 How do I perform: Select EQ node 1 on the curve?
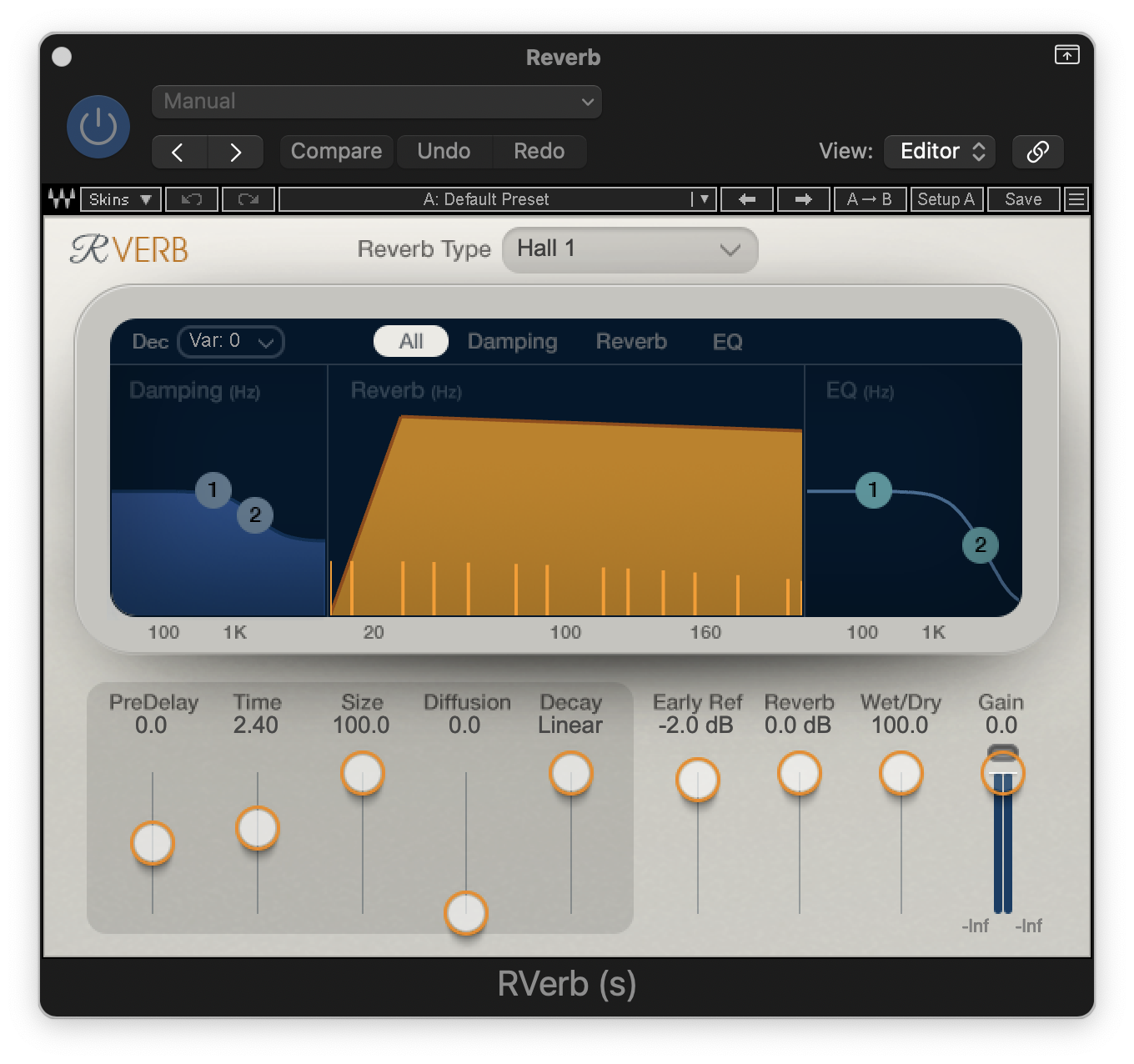[874, 490]
